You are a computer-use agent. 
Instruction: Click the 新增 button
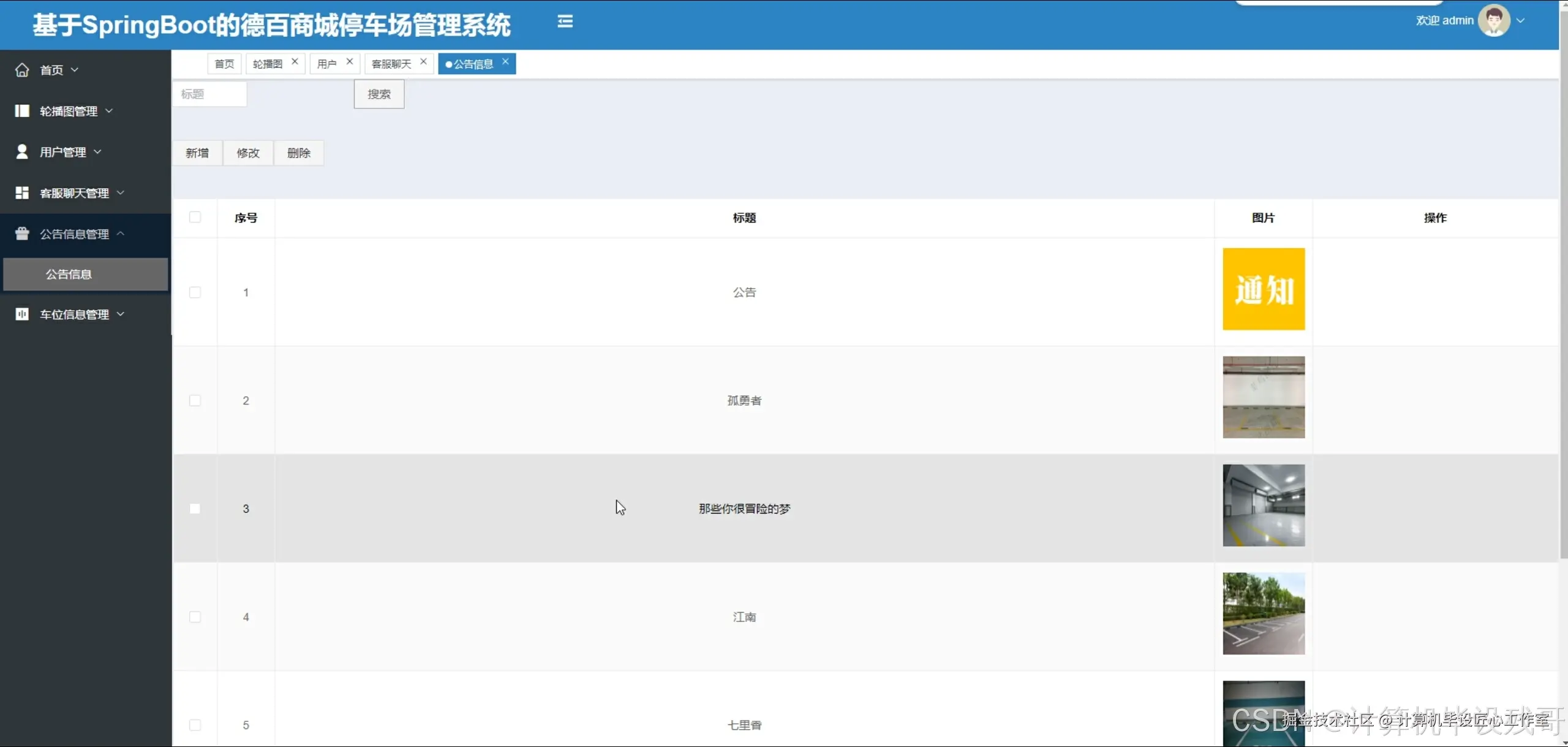pyautogui.click(x=197, y=153)
